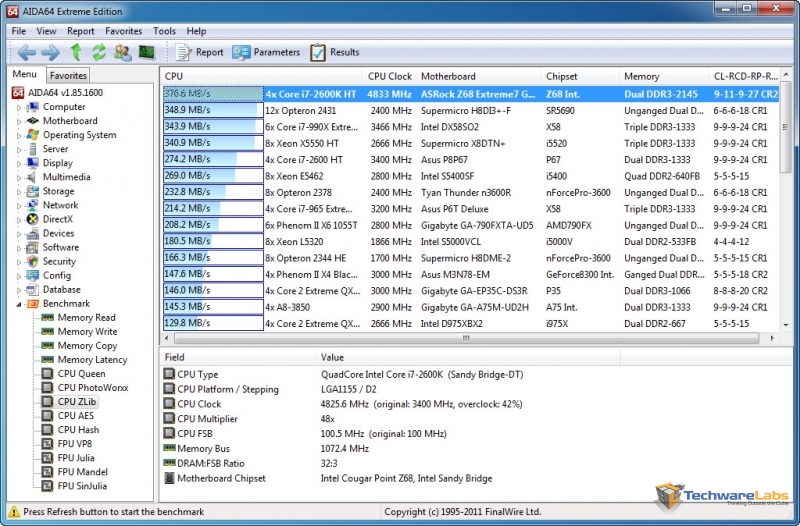The image size is (800, 526).
Task: Open the Help menu
Action: [x=196, y=31]
